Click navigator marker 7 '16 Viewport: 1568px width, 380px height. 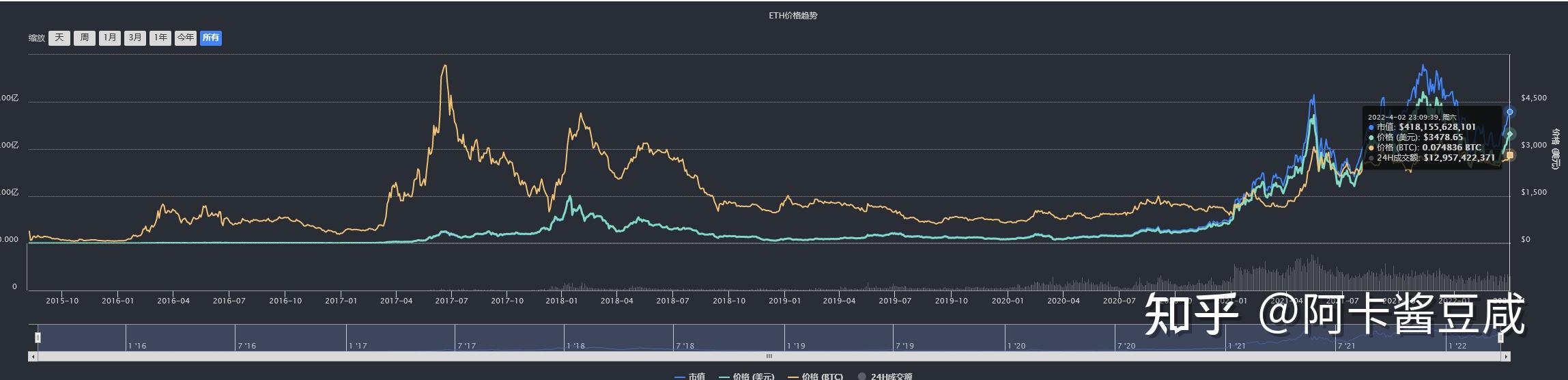click(246, 346)
